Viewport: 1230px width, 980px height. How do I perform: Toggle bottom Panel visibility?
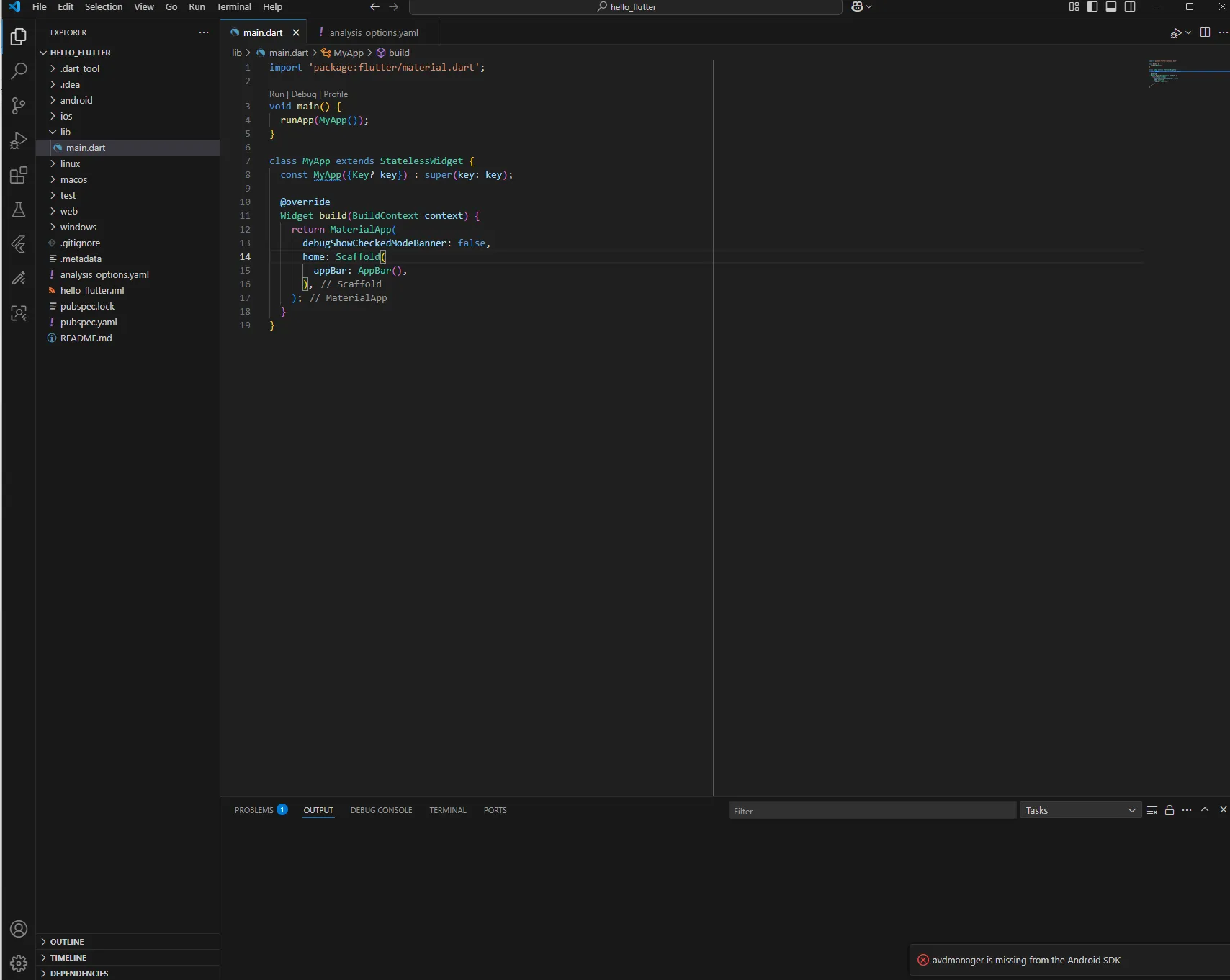pyautogui.click(x=1111, y=6)
